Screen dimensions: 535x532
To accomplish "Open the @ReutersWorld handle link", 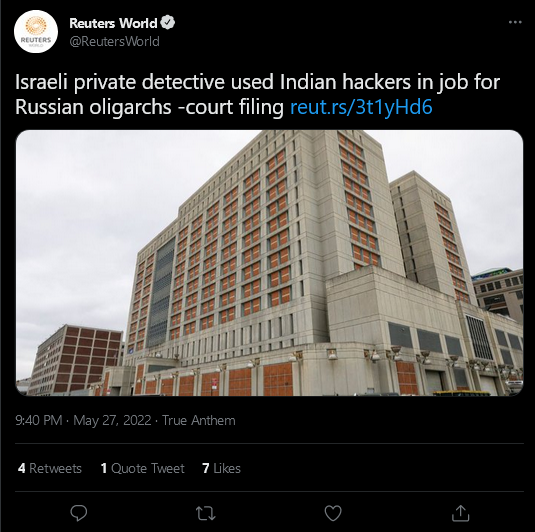I will [114, 42].
